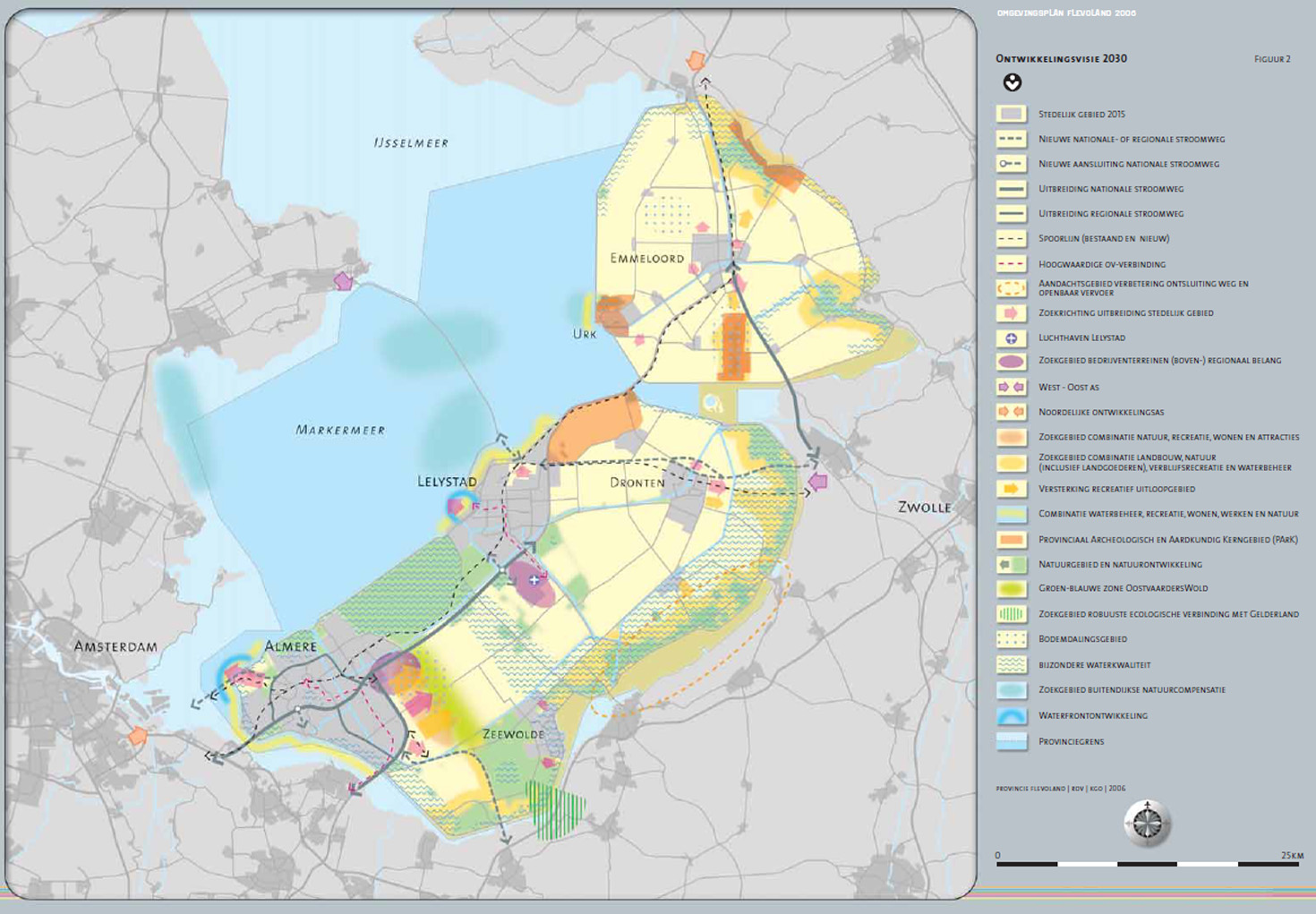Click the Almere city label on the map
The width and height of the screenshot is (1316, 914).
tap(290, 646)
